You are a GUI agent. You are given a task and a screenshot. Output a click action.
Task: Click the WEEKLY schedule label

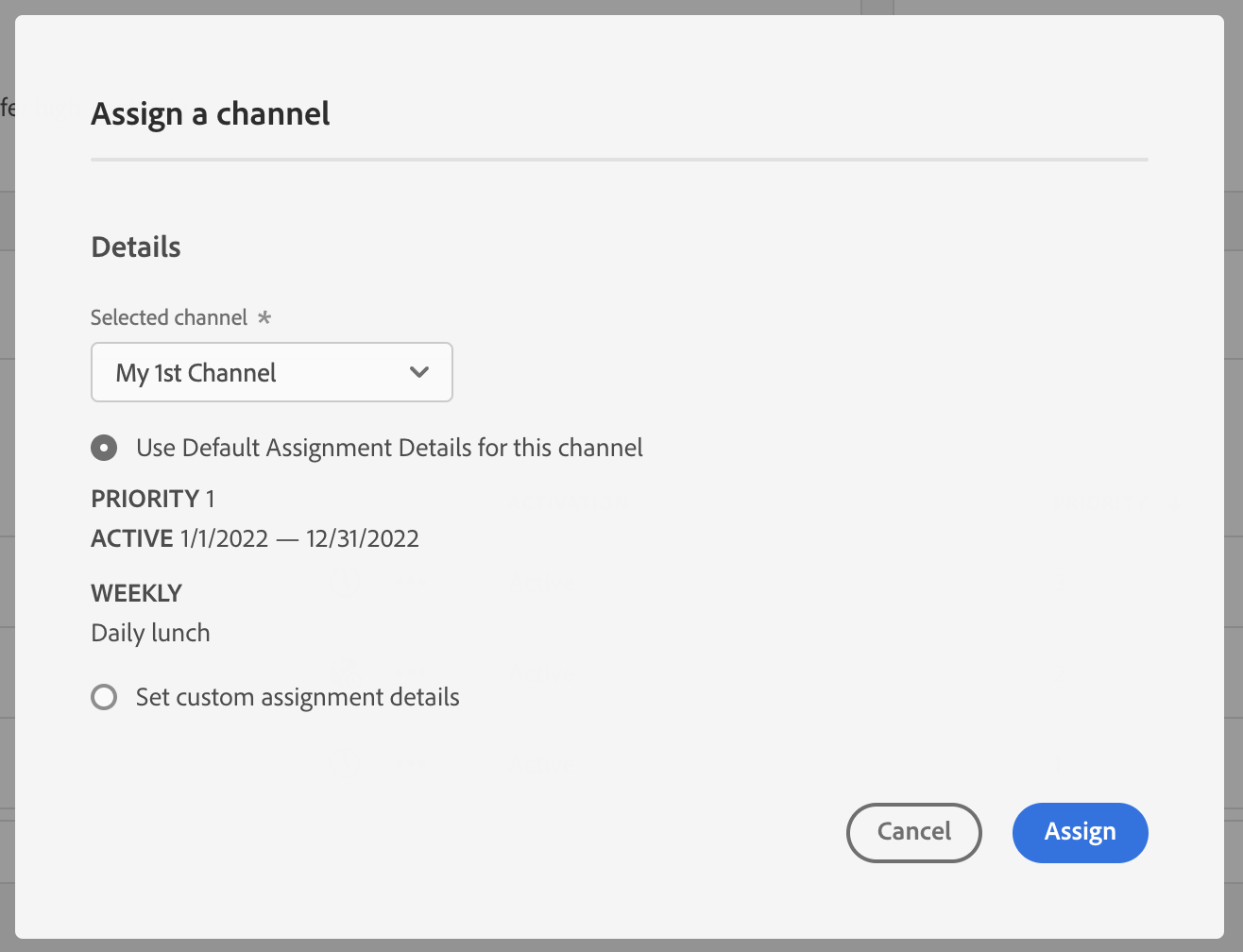click(x=137, y=593)
